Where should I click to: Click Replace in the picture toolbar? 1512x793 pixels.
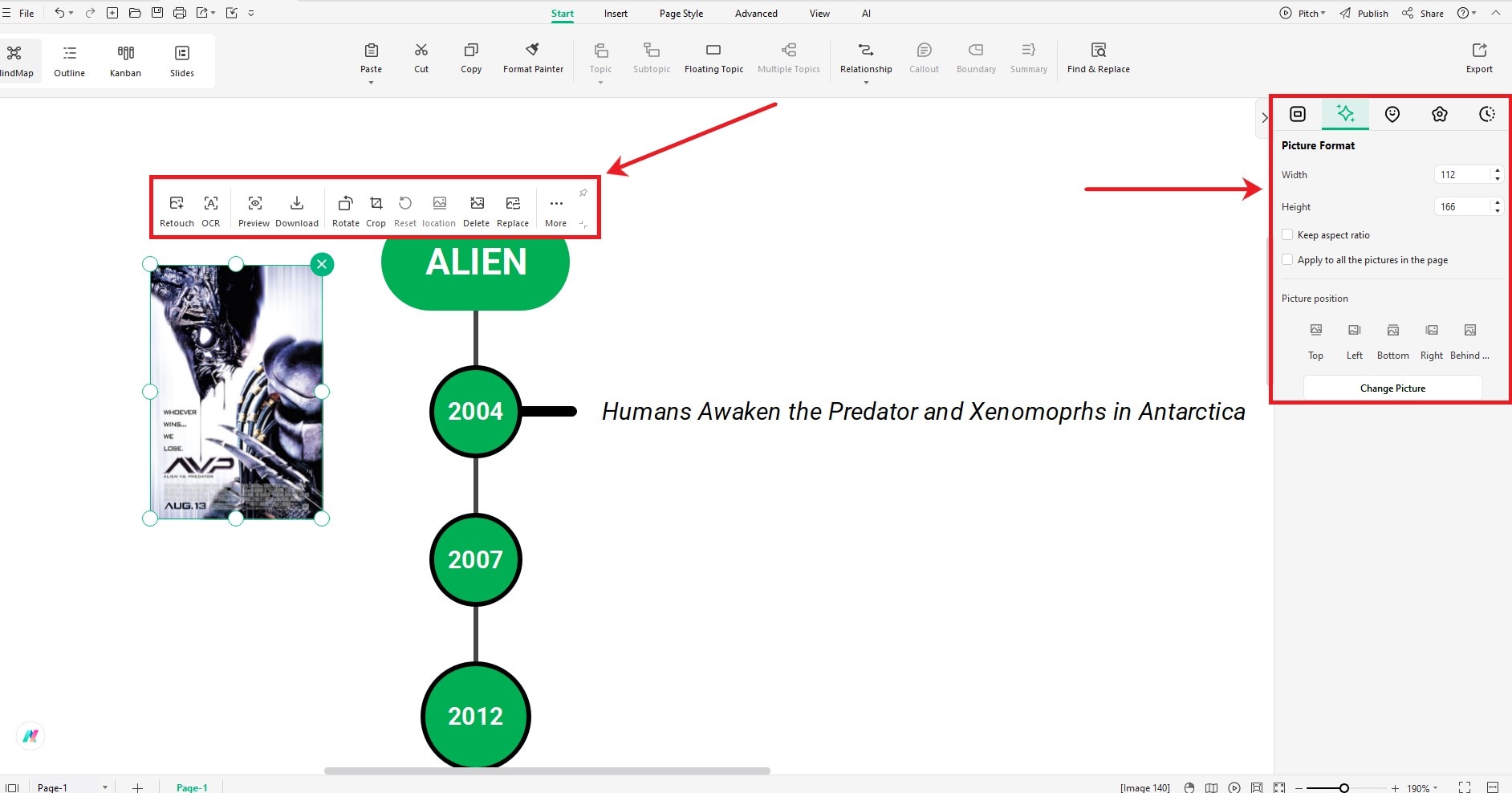click(513, 212)
